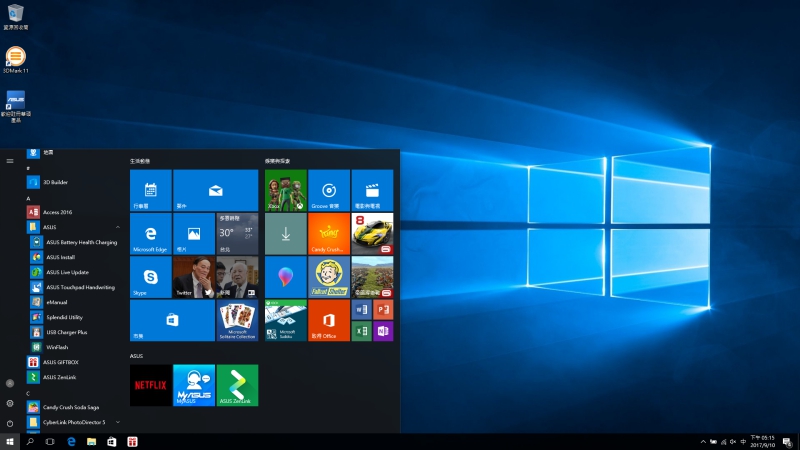Open Store from the taskbar
The width and height of the screenshot is (800, 450).
[x=112, y=442]
